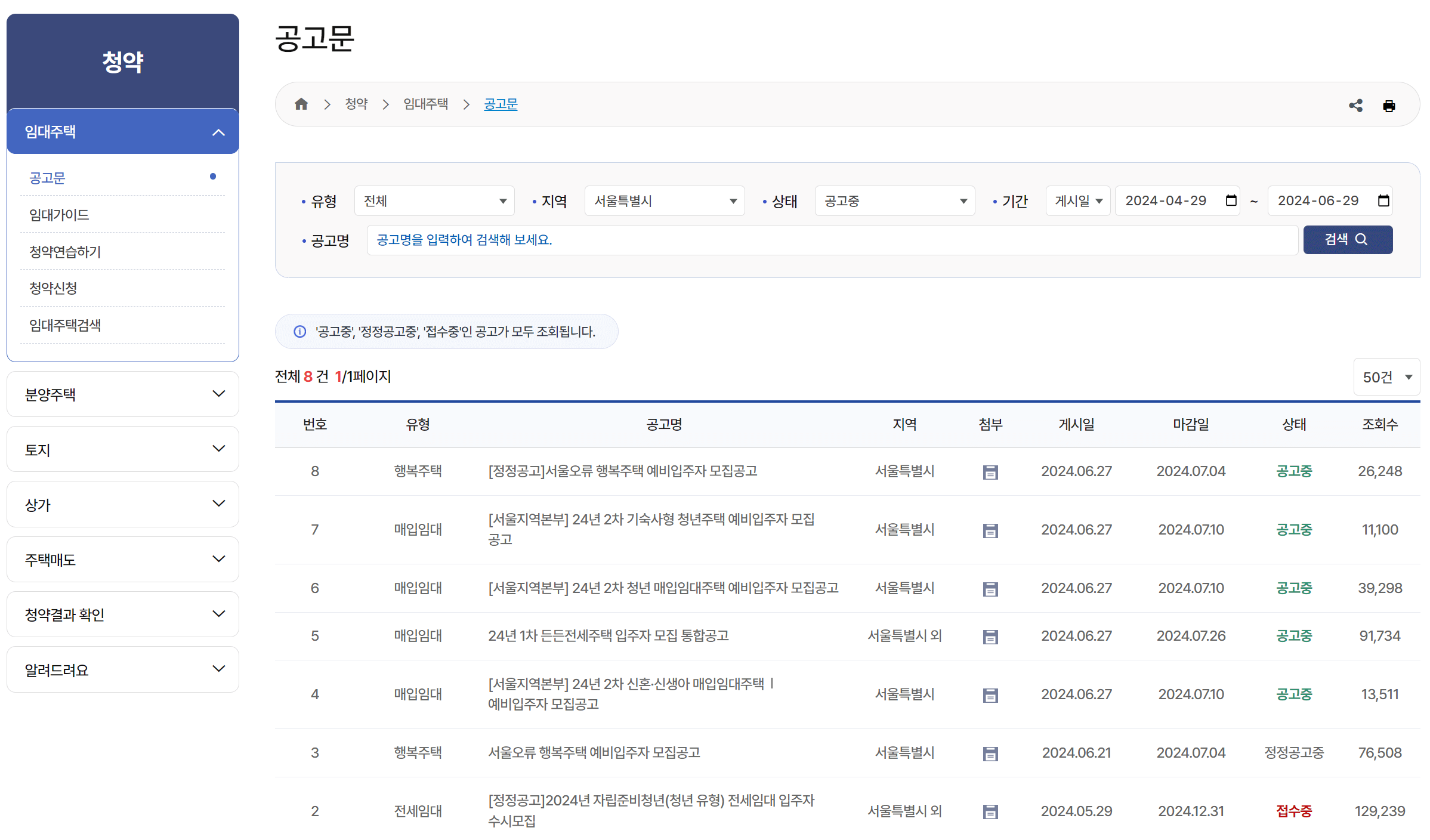Screen dimensions: 1430x840
Task: Change the page size using the 50건 dropdown
Action: pos(1386,376)
